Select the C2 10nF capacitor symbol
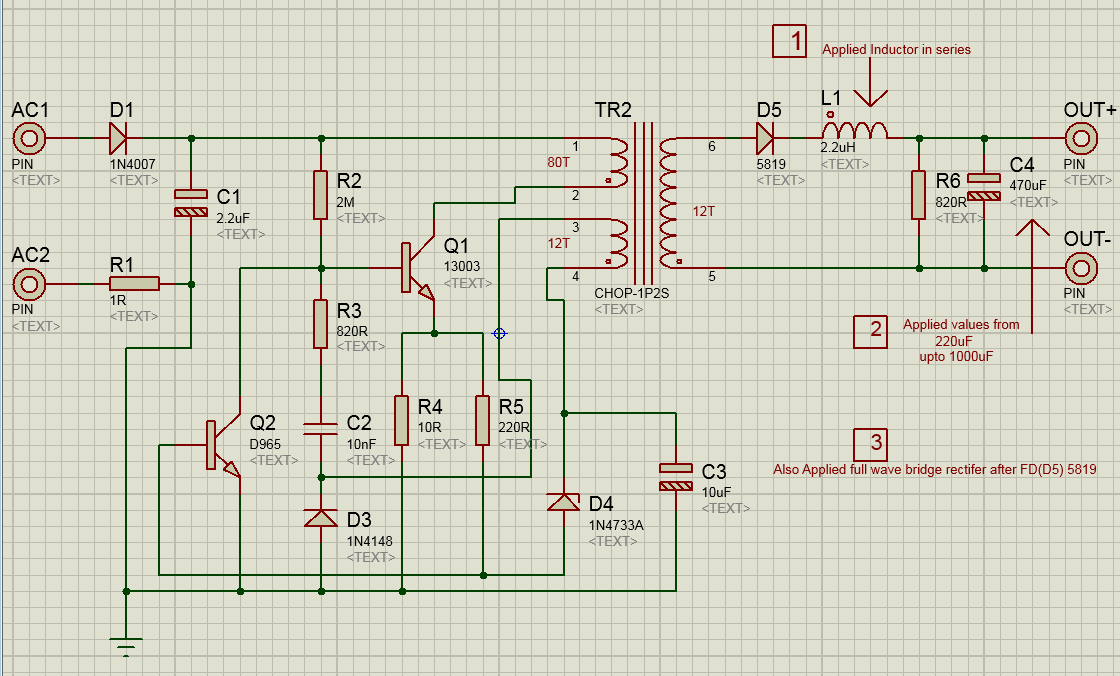 tap(320, 427)
